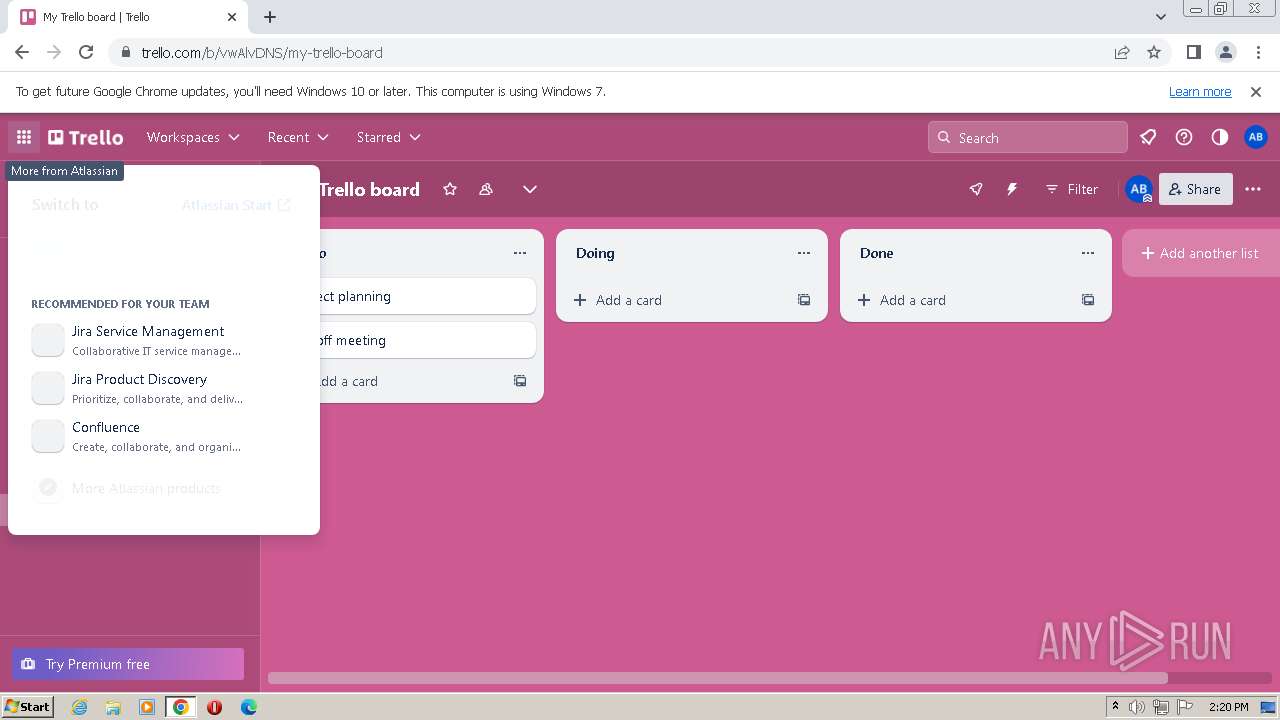The image size is (1280, 720).
Task: Focus the Trello search field
Action: click(1028, 138)
